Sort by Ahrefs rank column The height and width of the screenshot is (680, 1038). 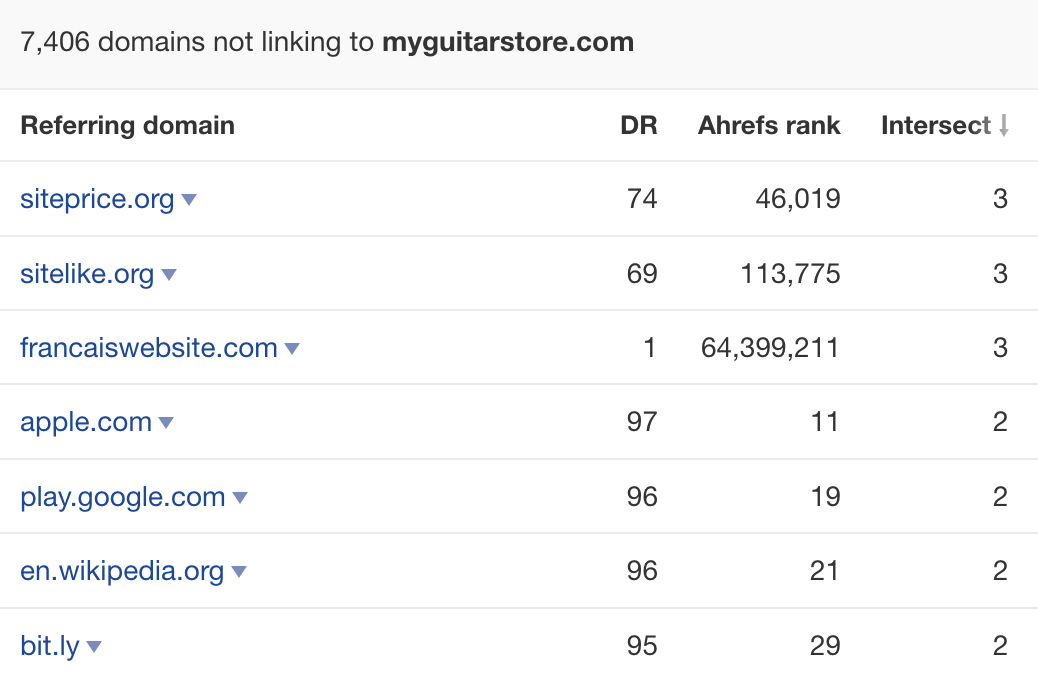pyautogui.click(x=769, y=125)
